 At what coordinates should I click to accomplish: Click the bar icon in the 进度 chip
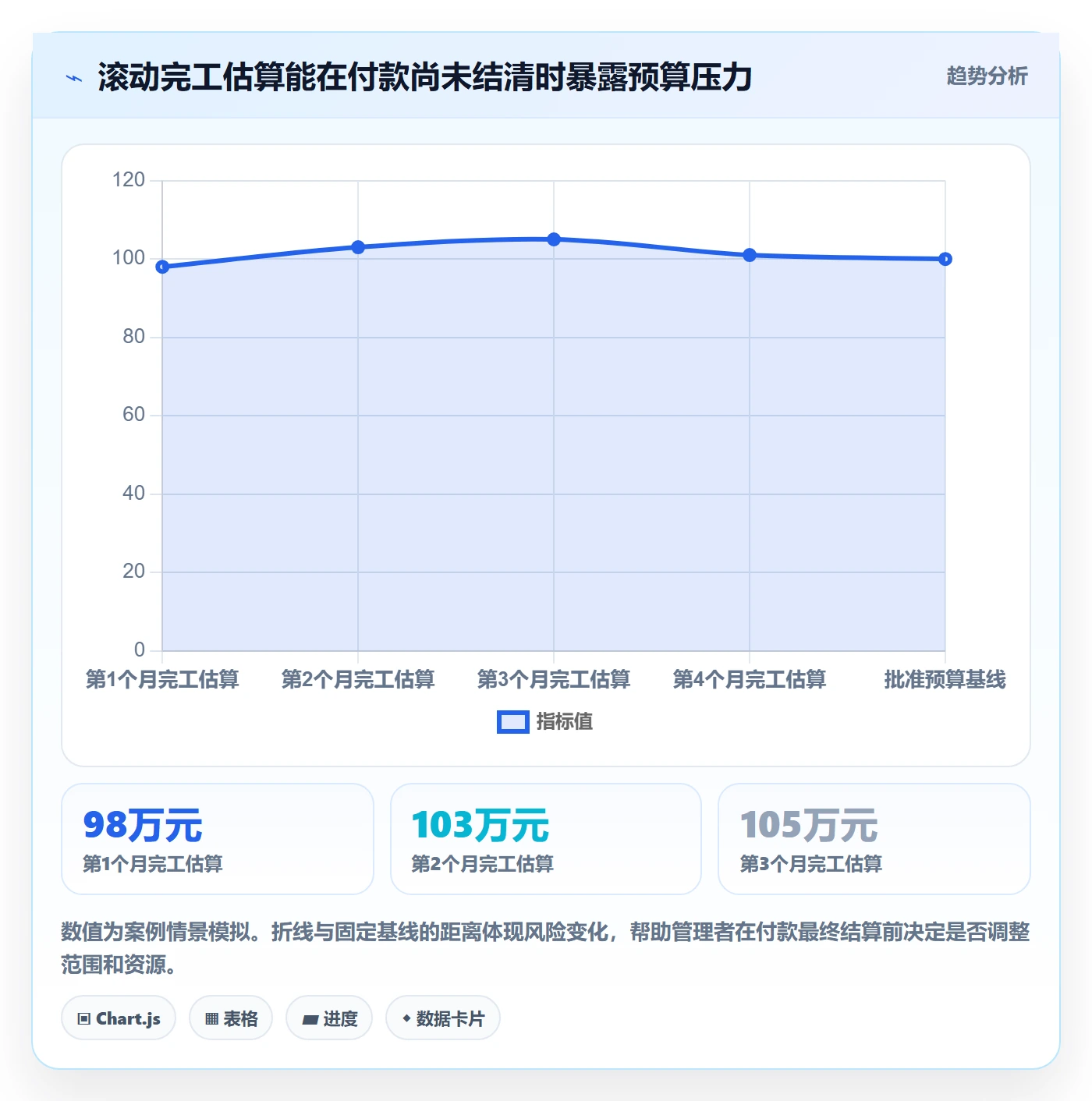pos(310,1019)
